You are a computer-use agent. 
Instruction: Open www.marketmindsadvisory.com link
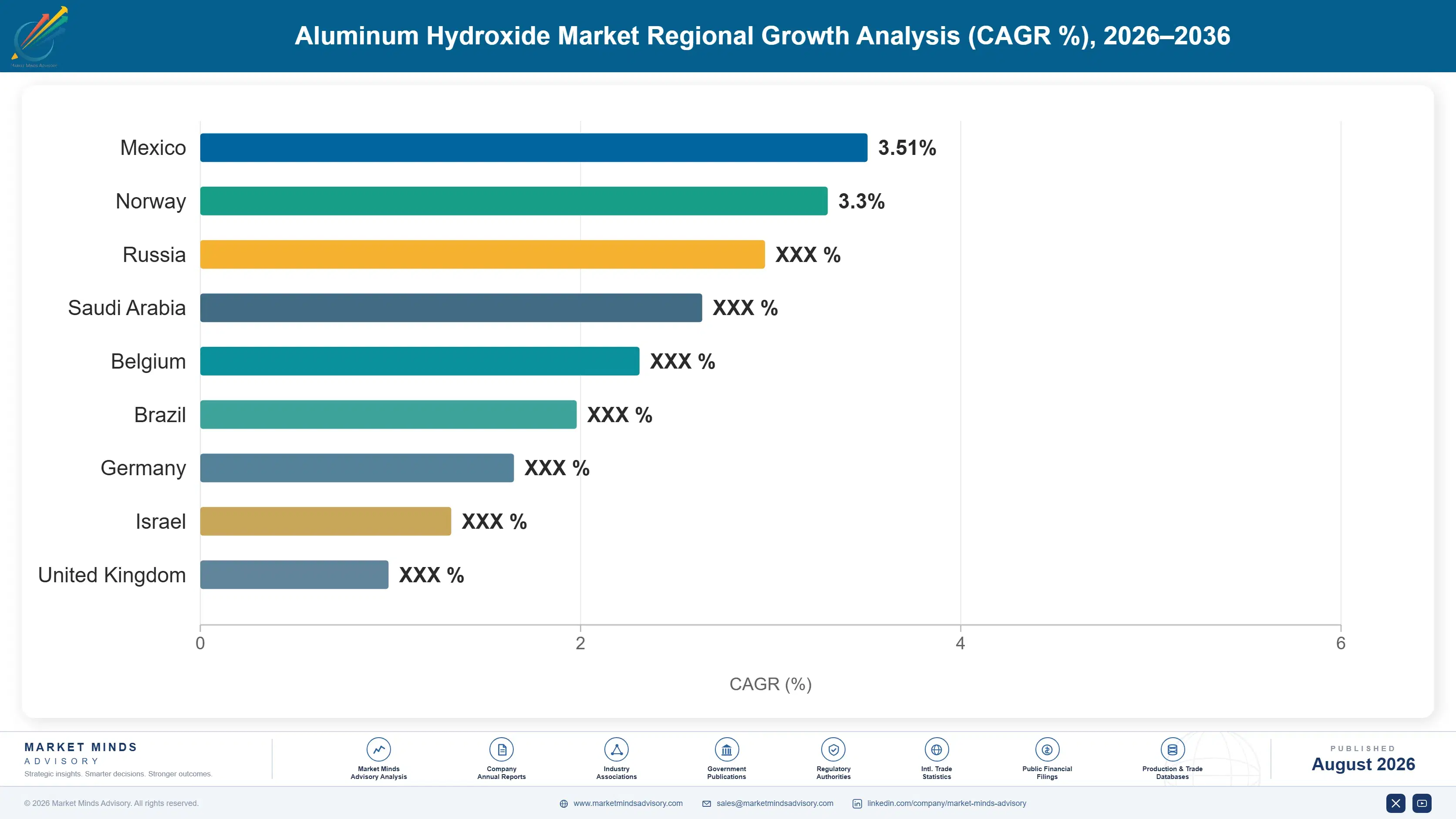click(628, 803)
